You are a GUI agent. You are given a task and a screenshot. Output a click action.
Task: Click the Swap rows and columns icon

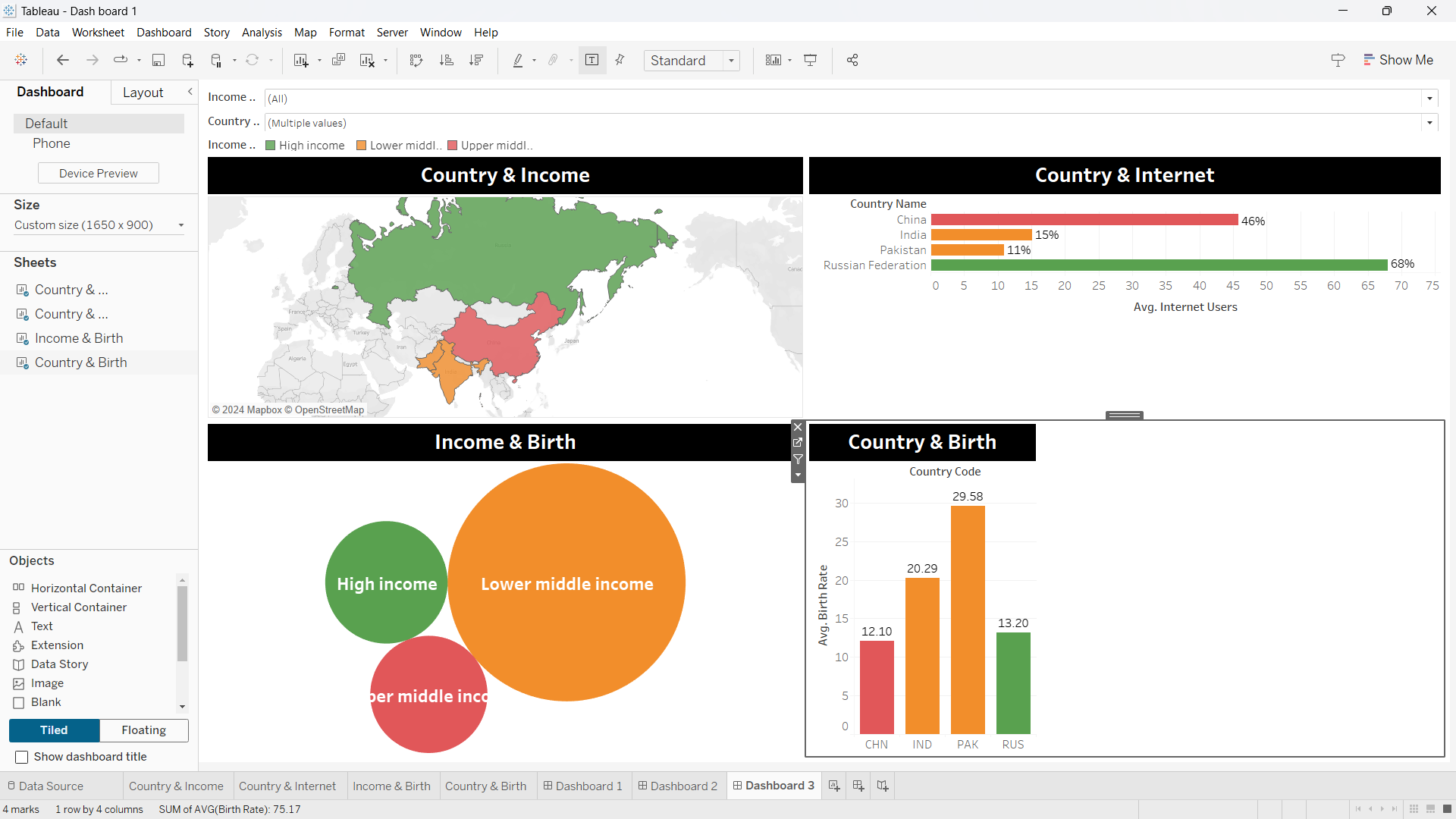point(416,61)
